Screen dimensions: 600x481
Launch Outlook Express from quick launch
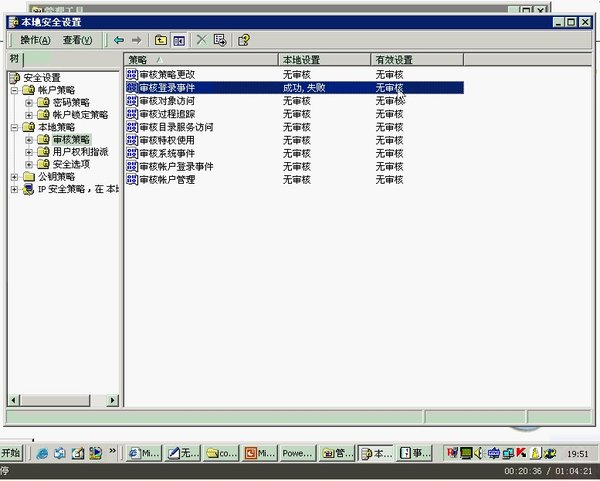pos(60,453)
